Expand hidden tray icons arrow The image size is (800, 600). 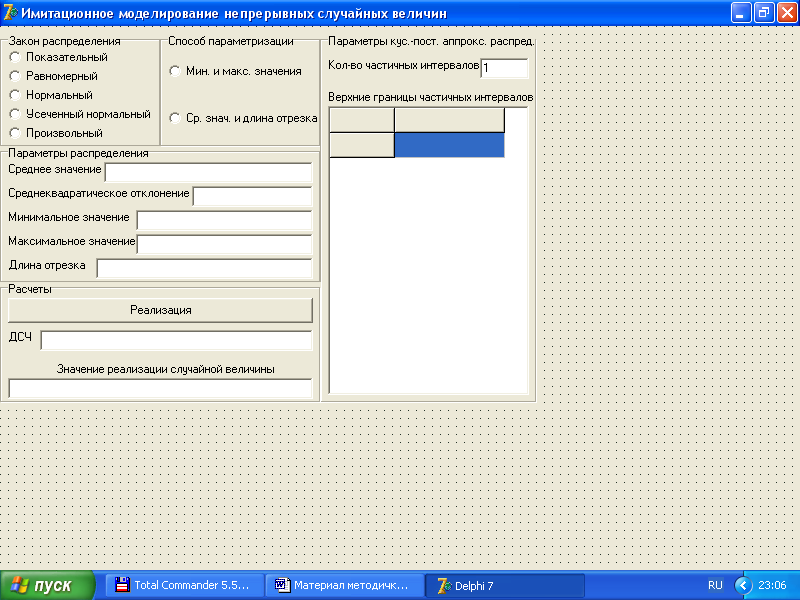(x=743, y=585)
